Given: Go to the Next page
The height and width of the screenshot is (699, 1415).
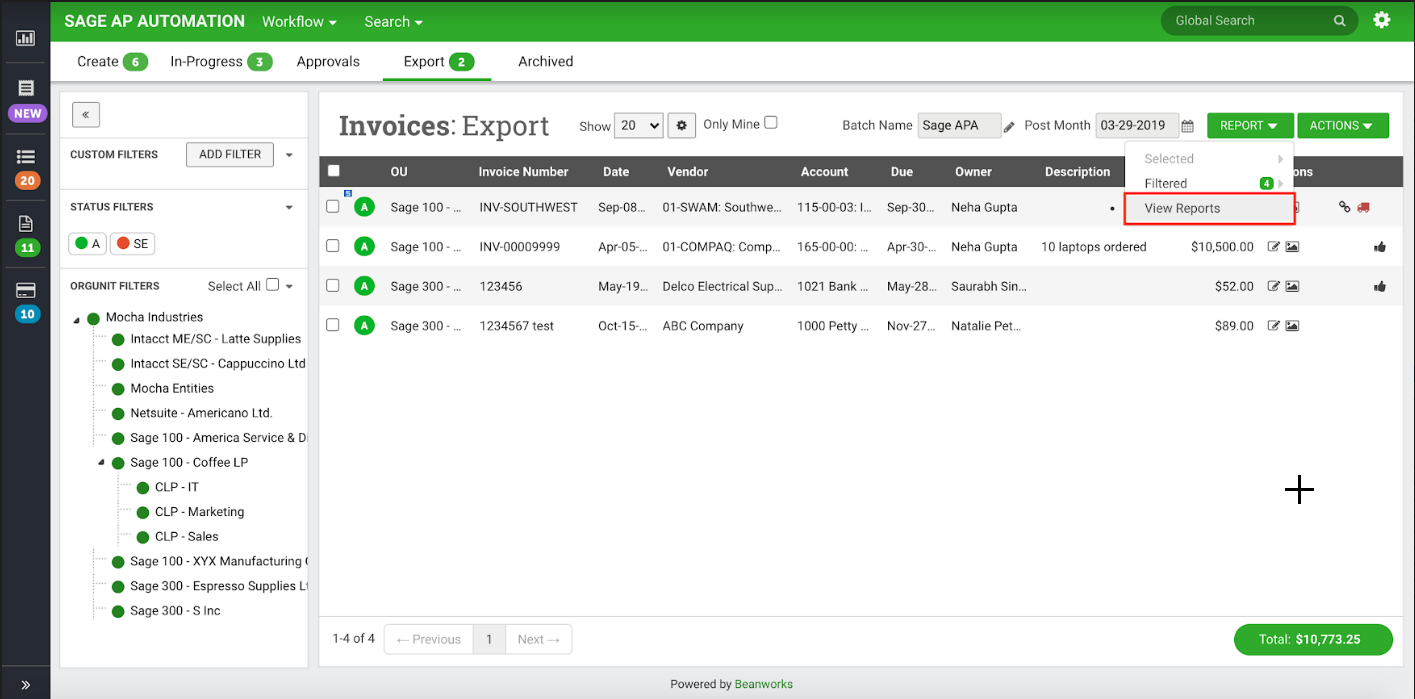Looking at the screenshot, I should (538, 639).
